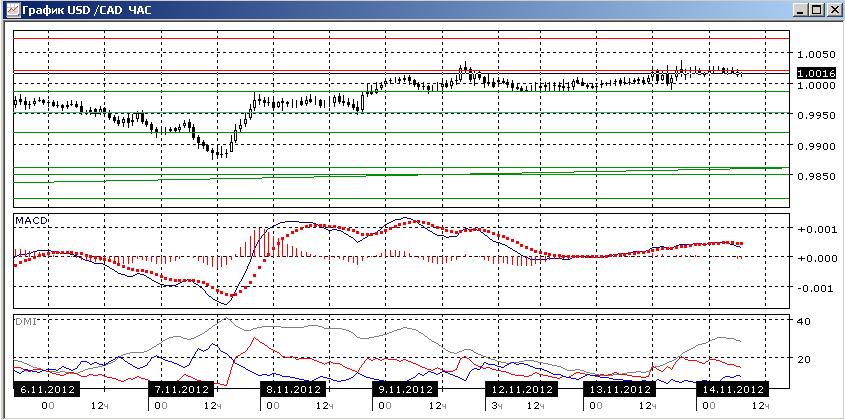Viewport: 845px width, 420px height.
Task: Select the 6.11.2012 date marker
Action: click(x=47, y=389)
